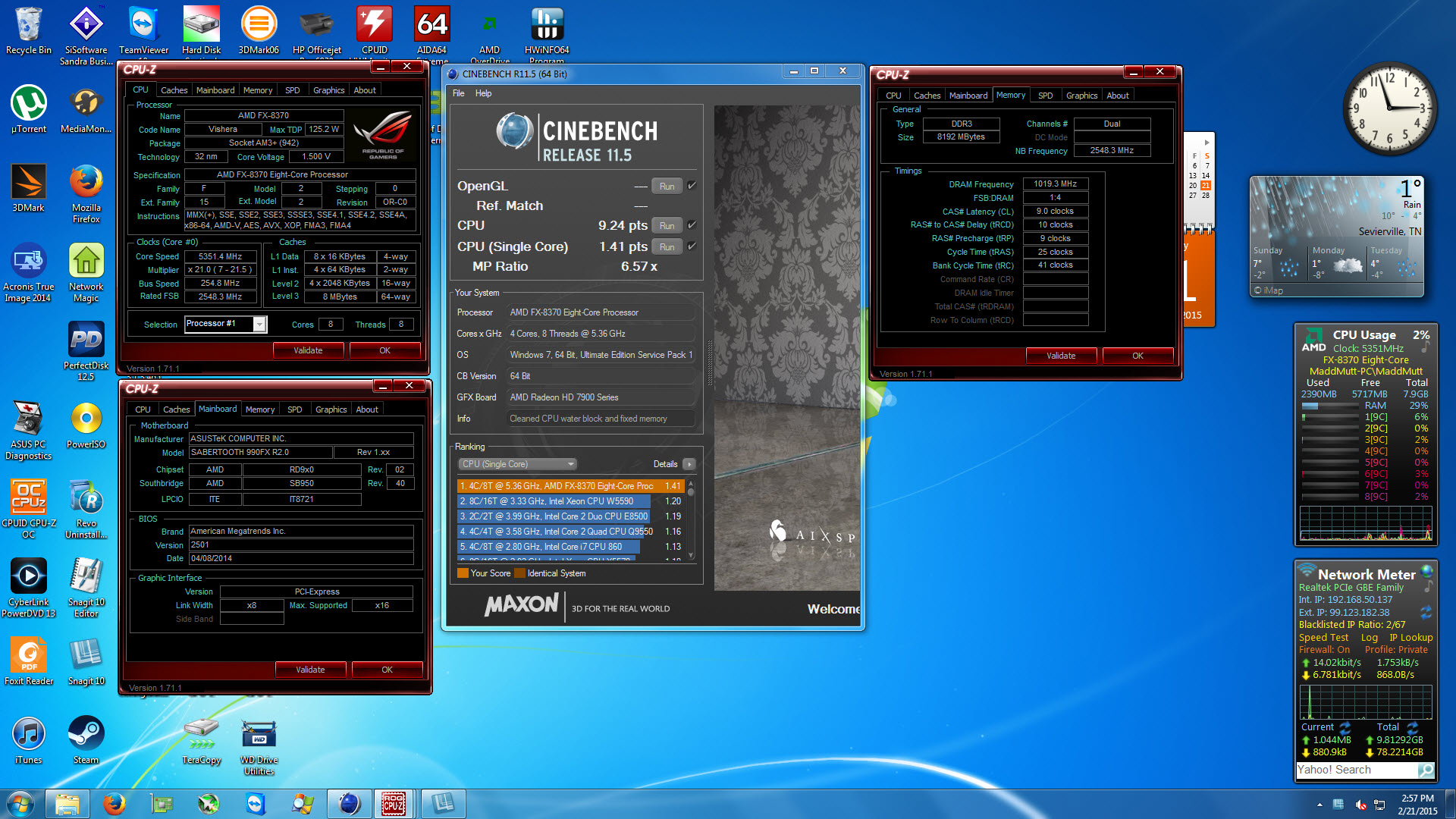Switch to CPU tab in right CPU-Z window
Image resolution: width=1456 pixels, height=819 pixels.
pos(893,96)
